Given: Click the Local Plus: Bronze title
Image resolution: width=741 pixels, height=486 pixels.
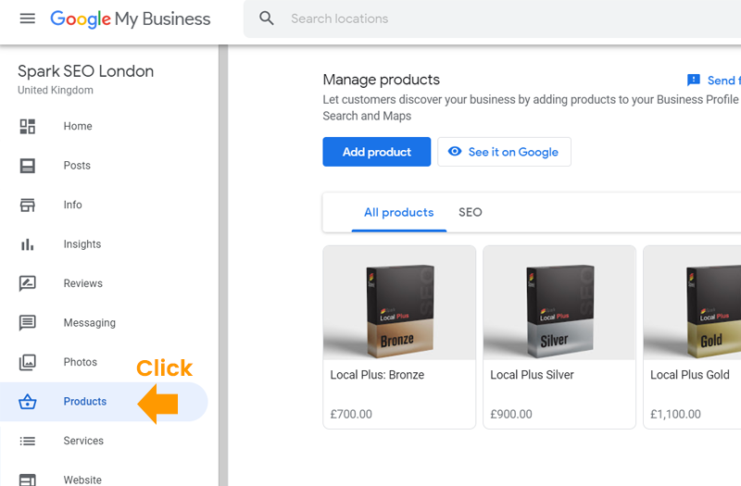Looking at the screenshot, I should pyautogui.click(x=377, y=375).
